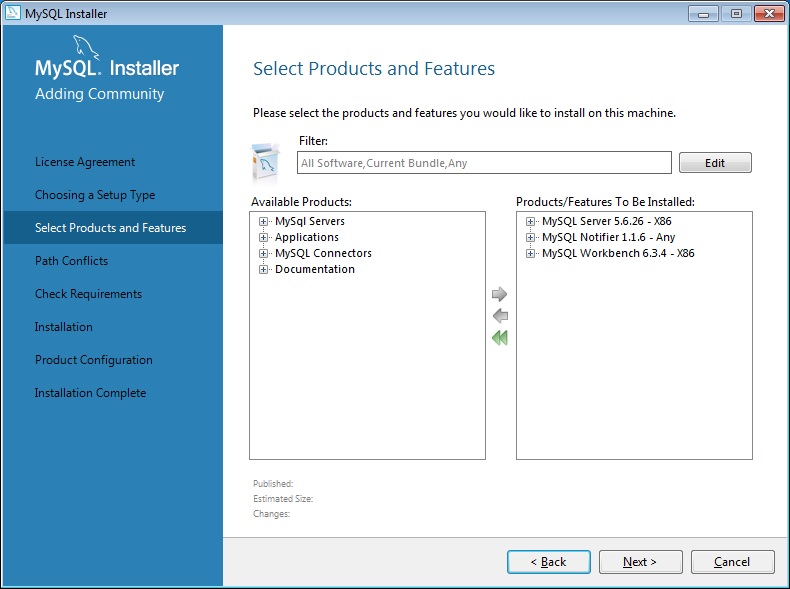Select the Choosing a Setup Type step
Viewport: 790px width, 589px height.
pos(95,195)
